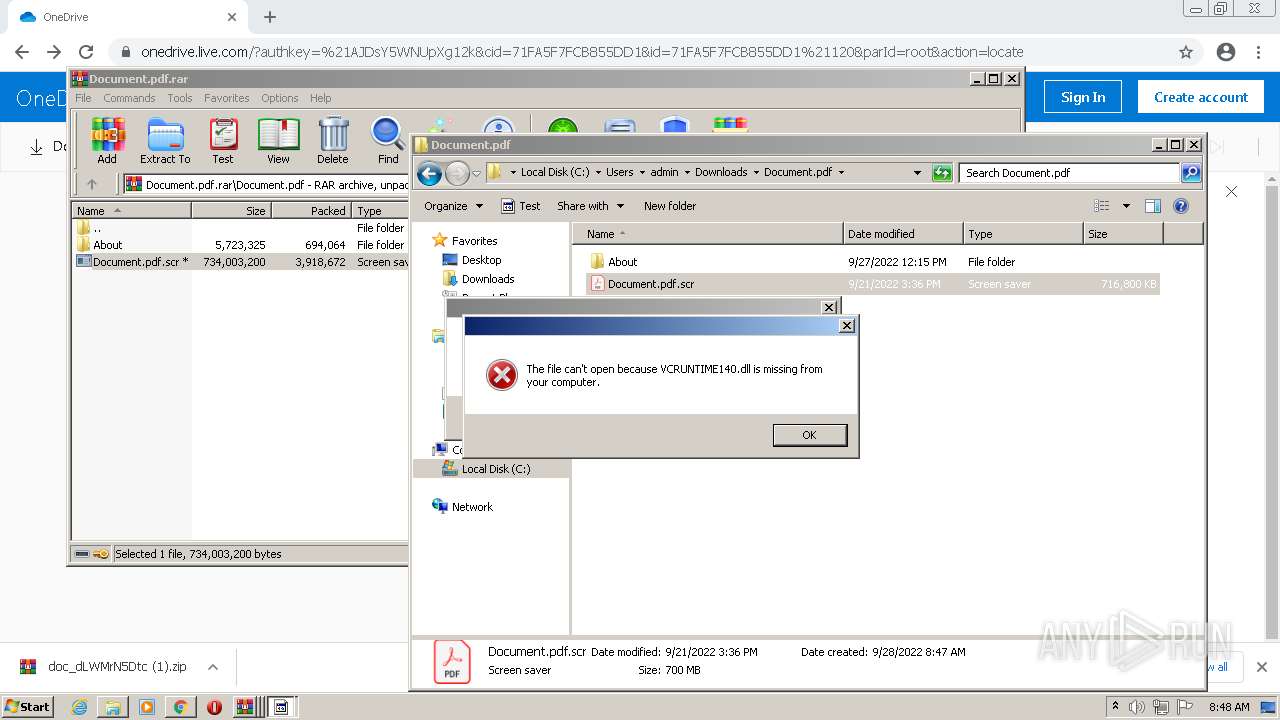Bookmark page with Chrome star icon
The height and width of the screenshot is (720, 1280).
point(1186,52)
